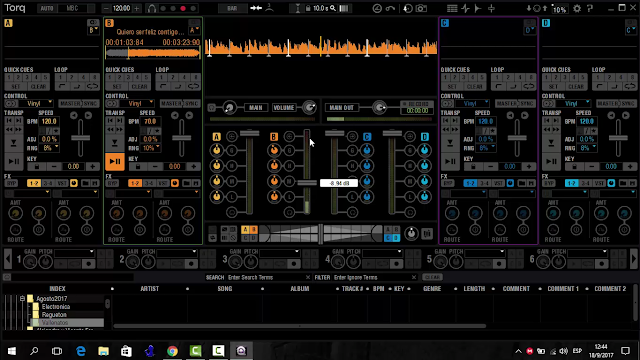Toggle channel A gain G button
640x360 pixels.
tap(231, 150)
